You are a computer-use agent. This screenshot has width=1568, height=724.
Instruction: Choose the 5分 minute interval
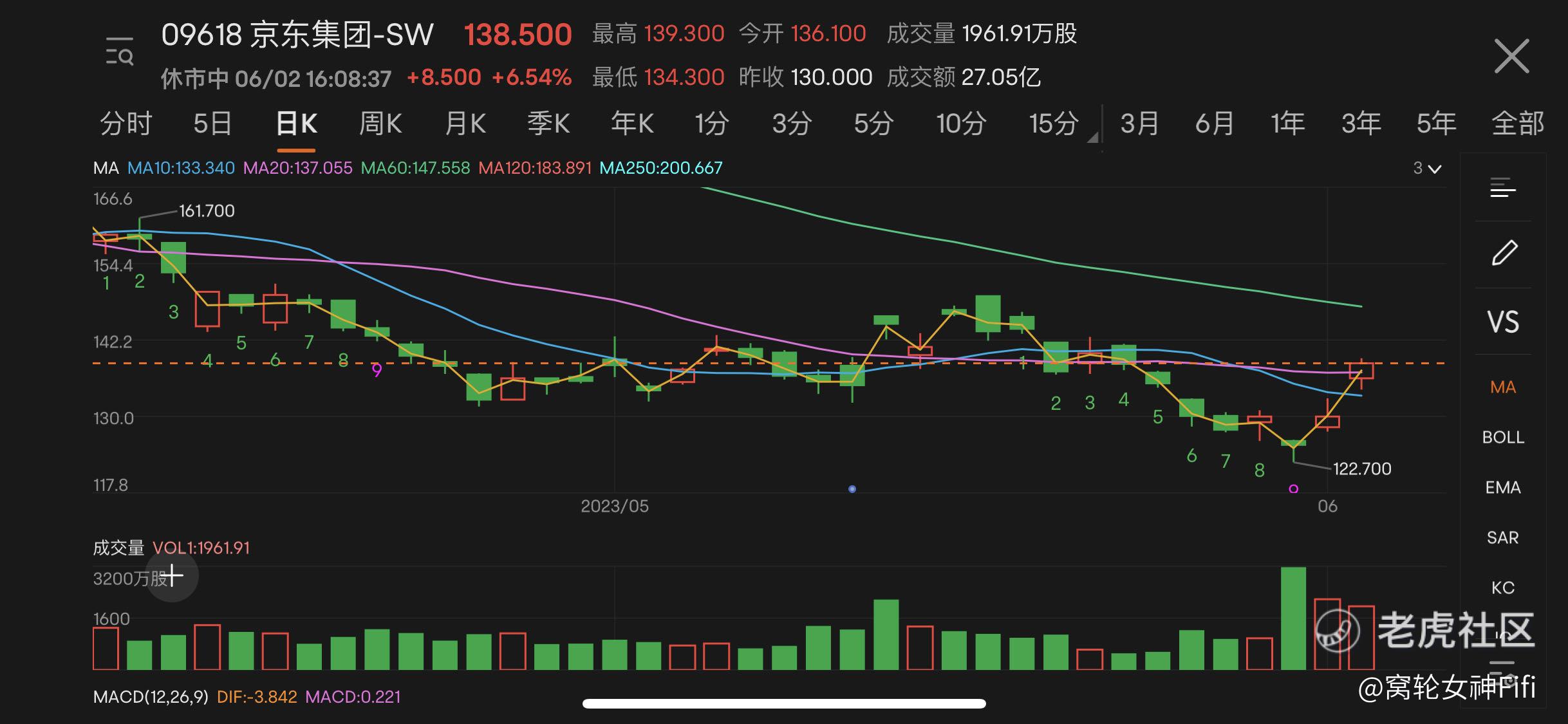coord(873,123)
